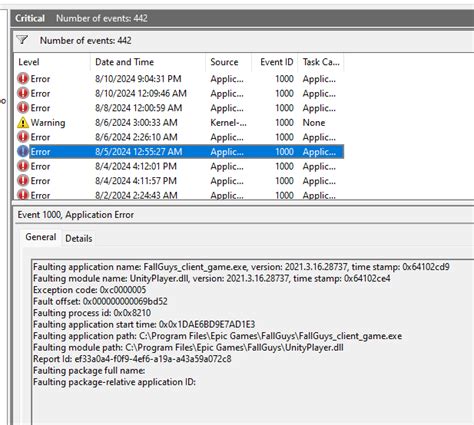The height and width of the screenshot is (425, 474).
Task: Click the Faulting application start time line
Action: click(x=144, y=324)
